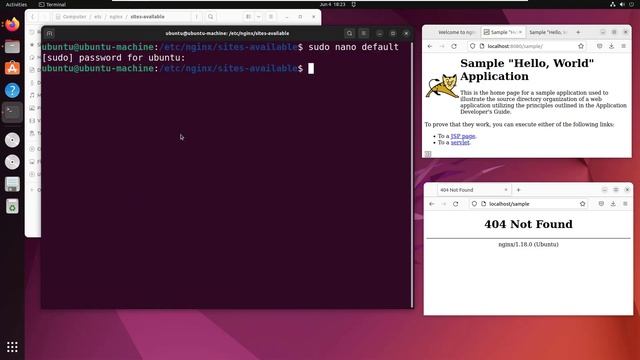Open the servlet link

460,142
